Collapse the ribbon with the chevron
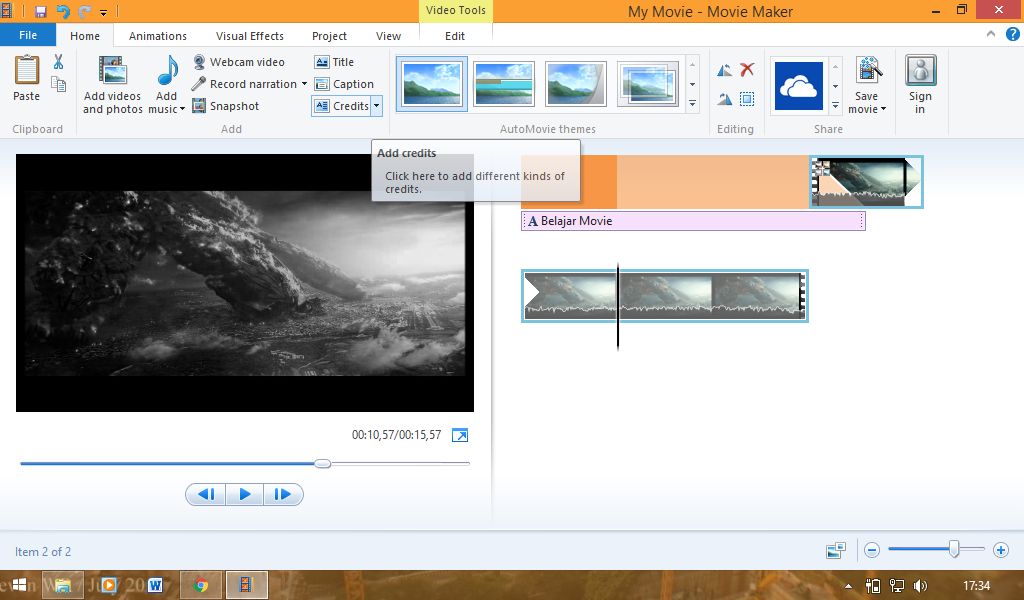 tap(991, 34)
